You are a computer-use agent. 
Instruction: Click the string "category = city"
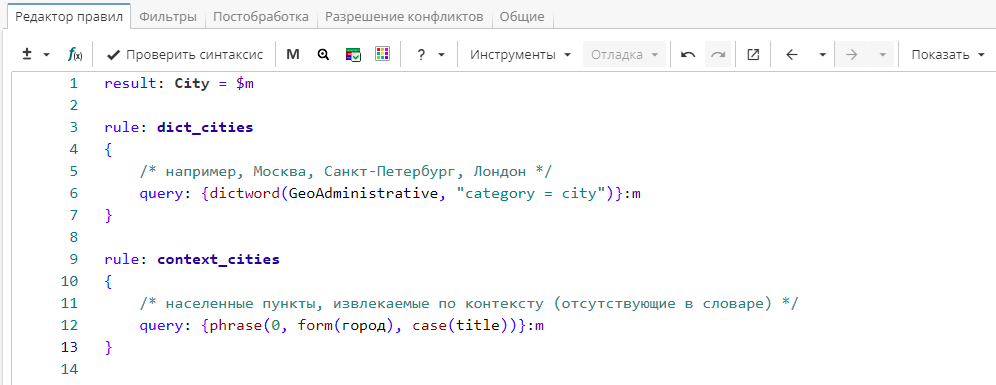click(531, 194)
